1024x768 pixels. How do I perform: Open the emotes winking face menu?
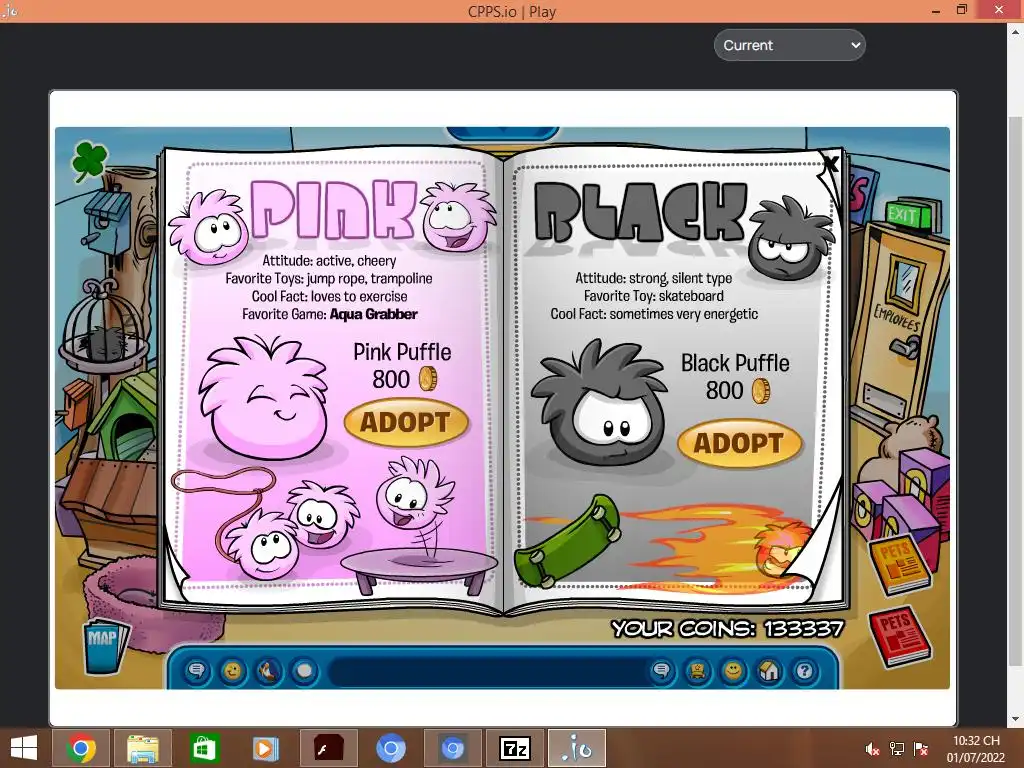point(232,671)
